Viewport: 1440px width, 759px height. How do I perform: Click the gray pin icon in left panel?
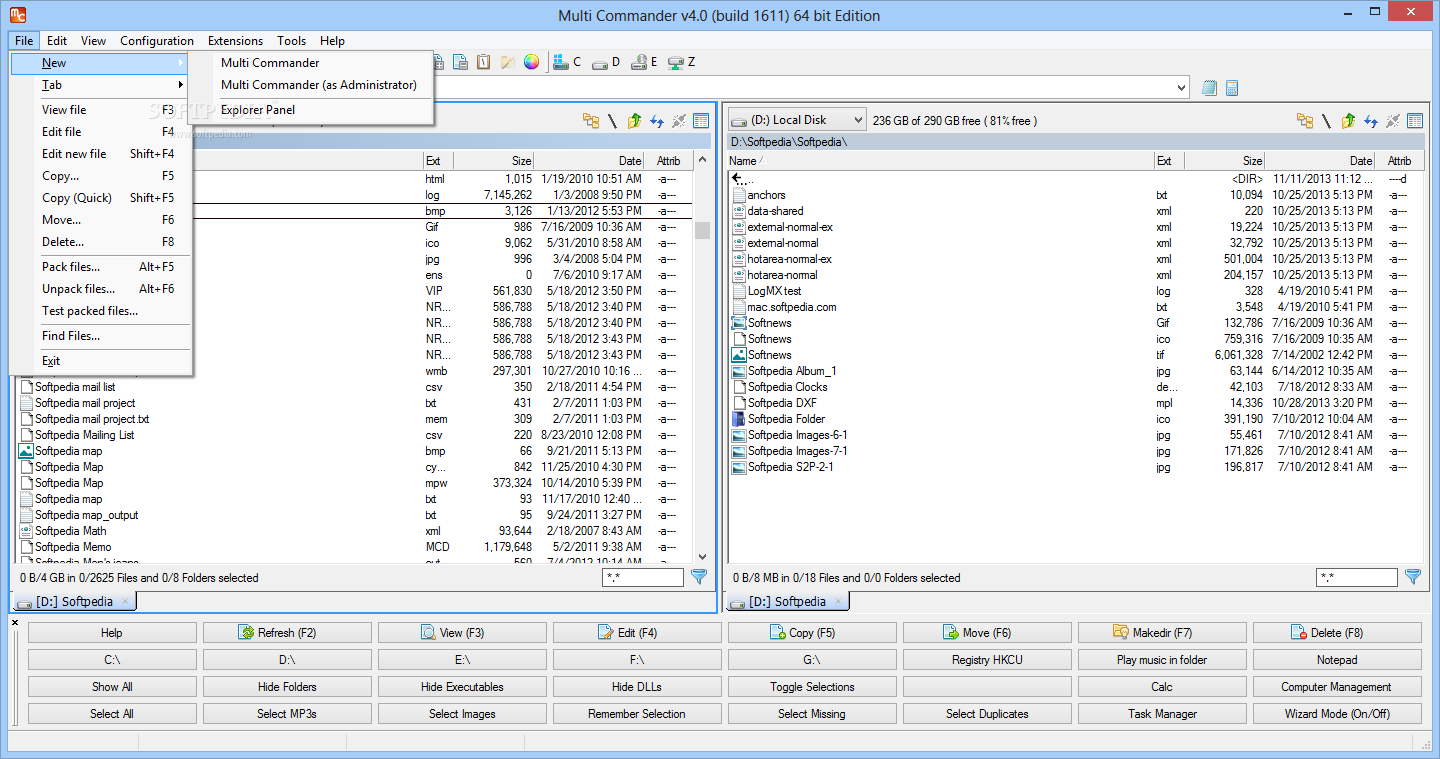(679, 121)
